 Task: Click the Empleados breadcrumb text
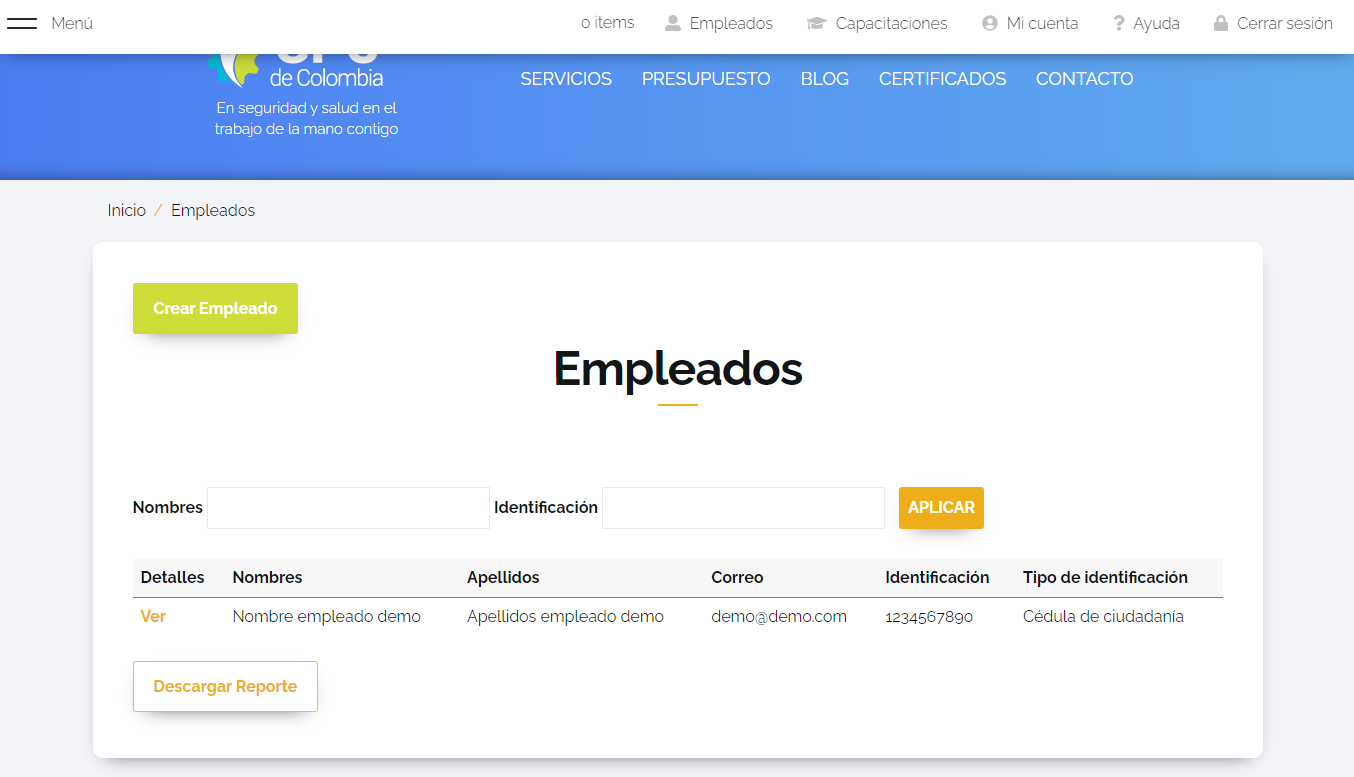[x=213, y=211]
